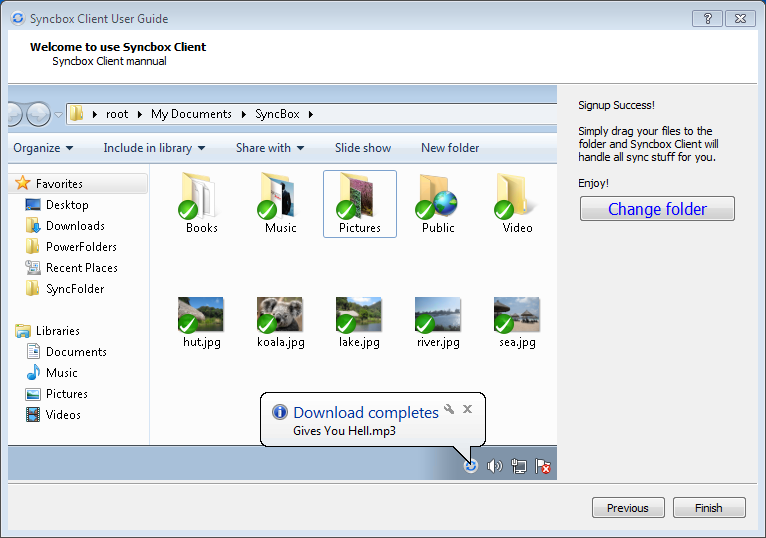Open Videos library
The height and width of the screenshot is (538, 766).
point(53,415)
